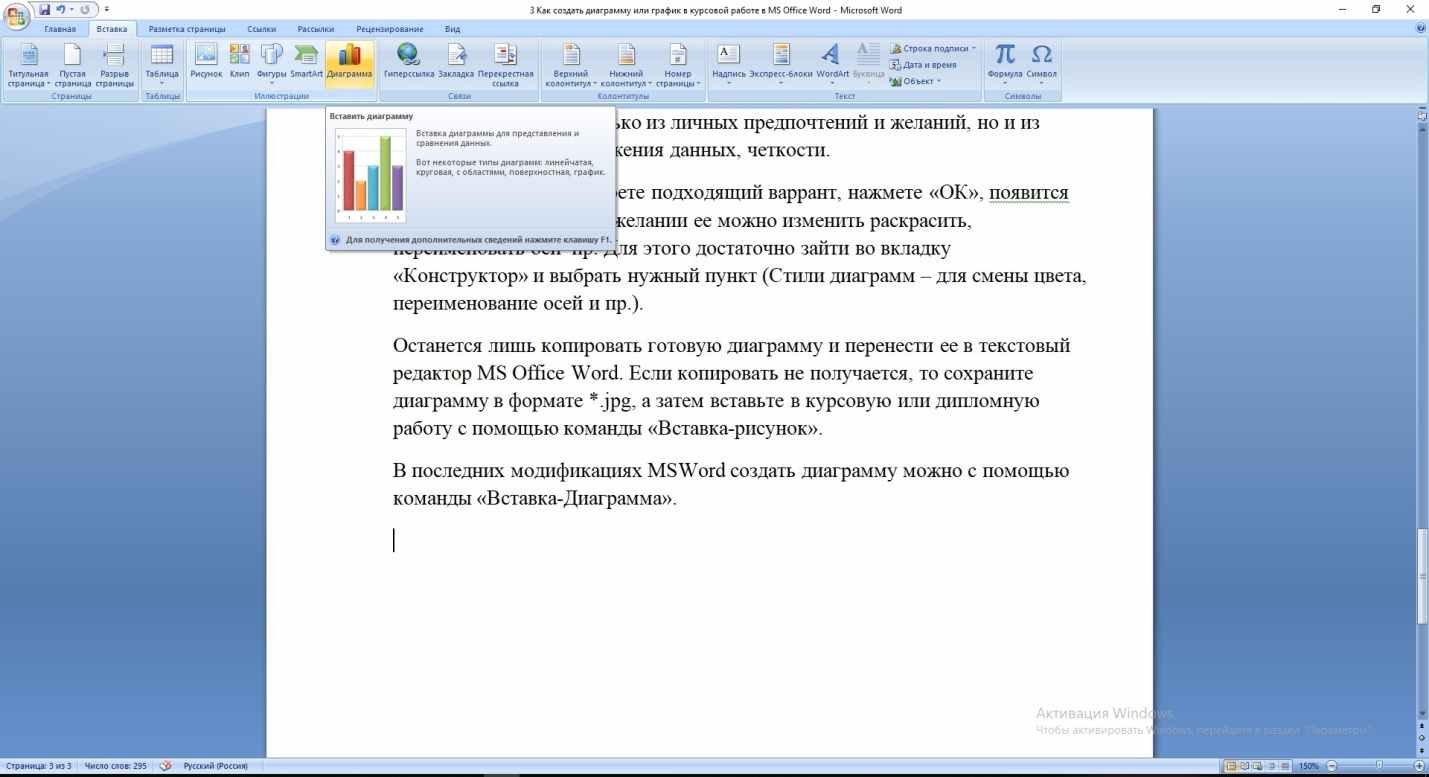1429x777 pixels.
Task: Open the Ссылки ribbon tab
Action: [x=261, y=29]
